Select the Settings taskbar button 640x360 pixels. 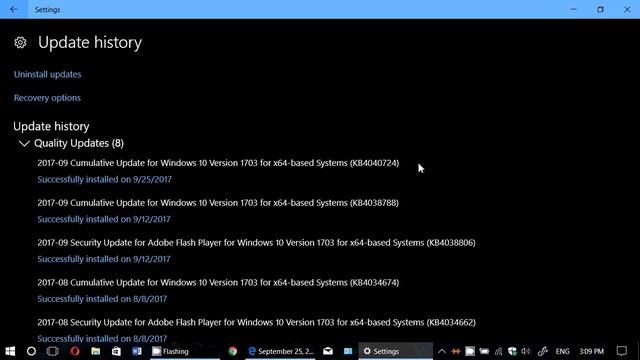tap(396, 351)
